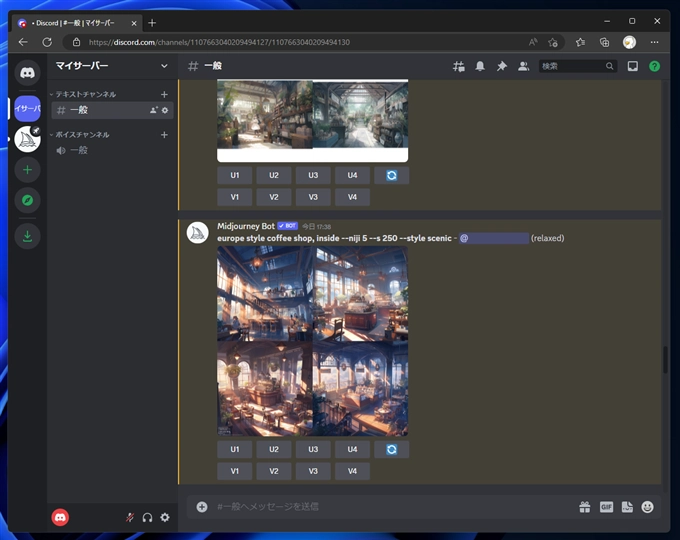
Task: Open notification settings bell icon
Action: click(480, 66)
